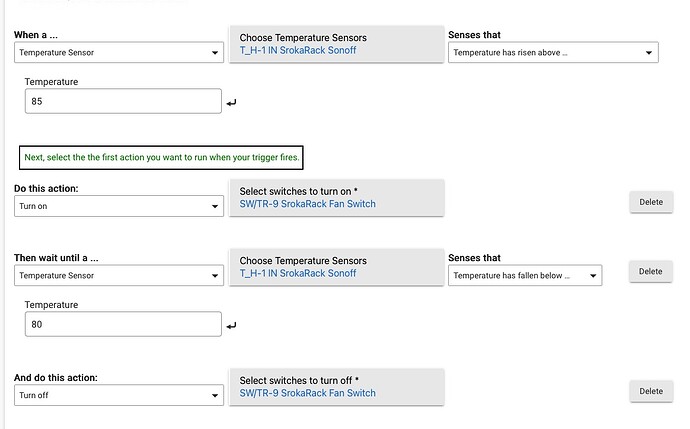Expand the 'Temperature has fallen below' dropdown

pyautogui.click(x=525, y=275)
